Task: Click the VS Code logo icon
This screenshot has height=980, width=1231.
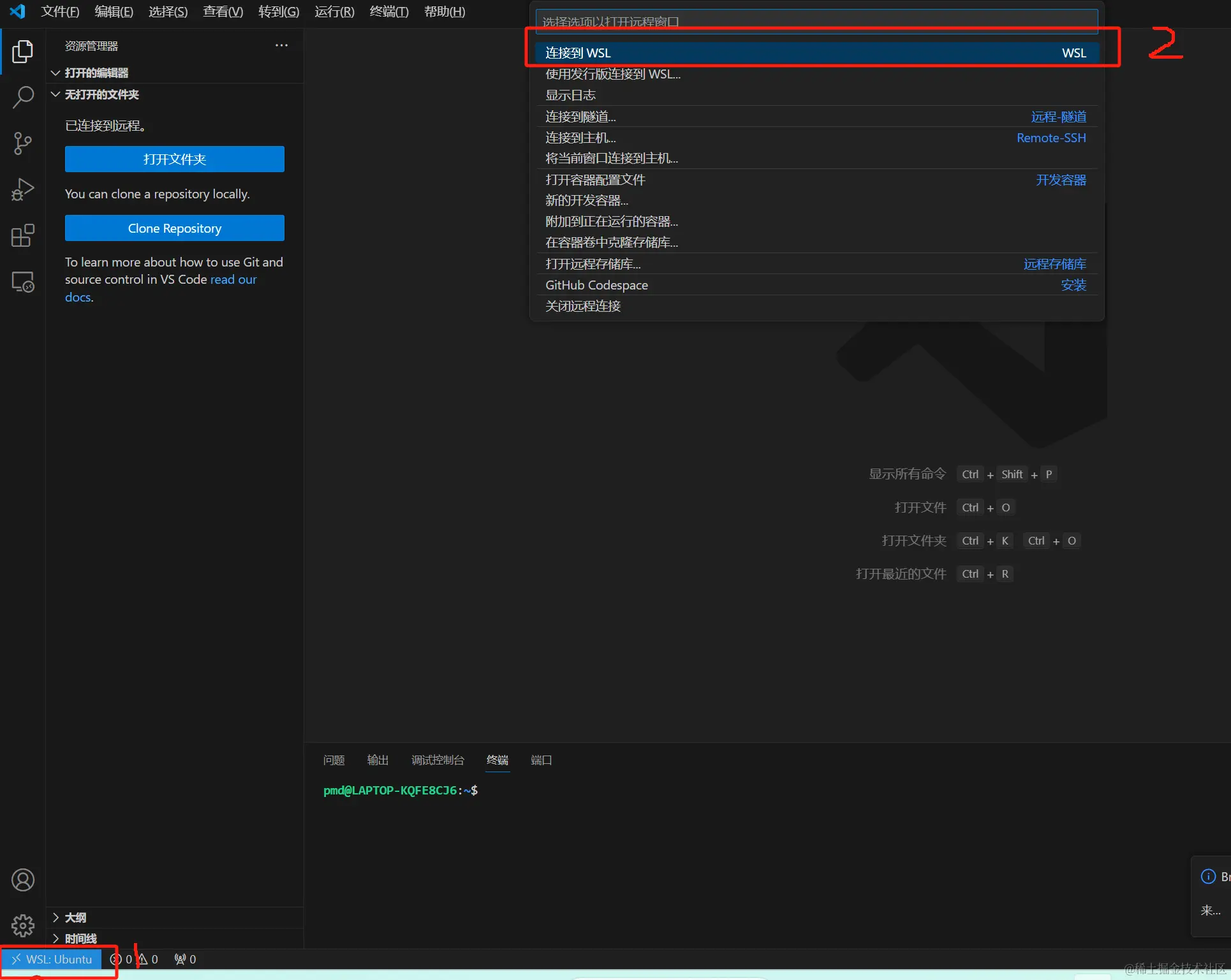Action: click(x=17, y=11)
